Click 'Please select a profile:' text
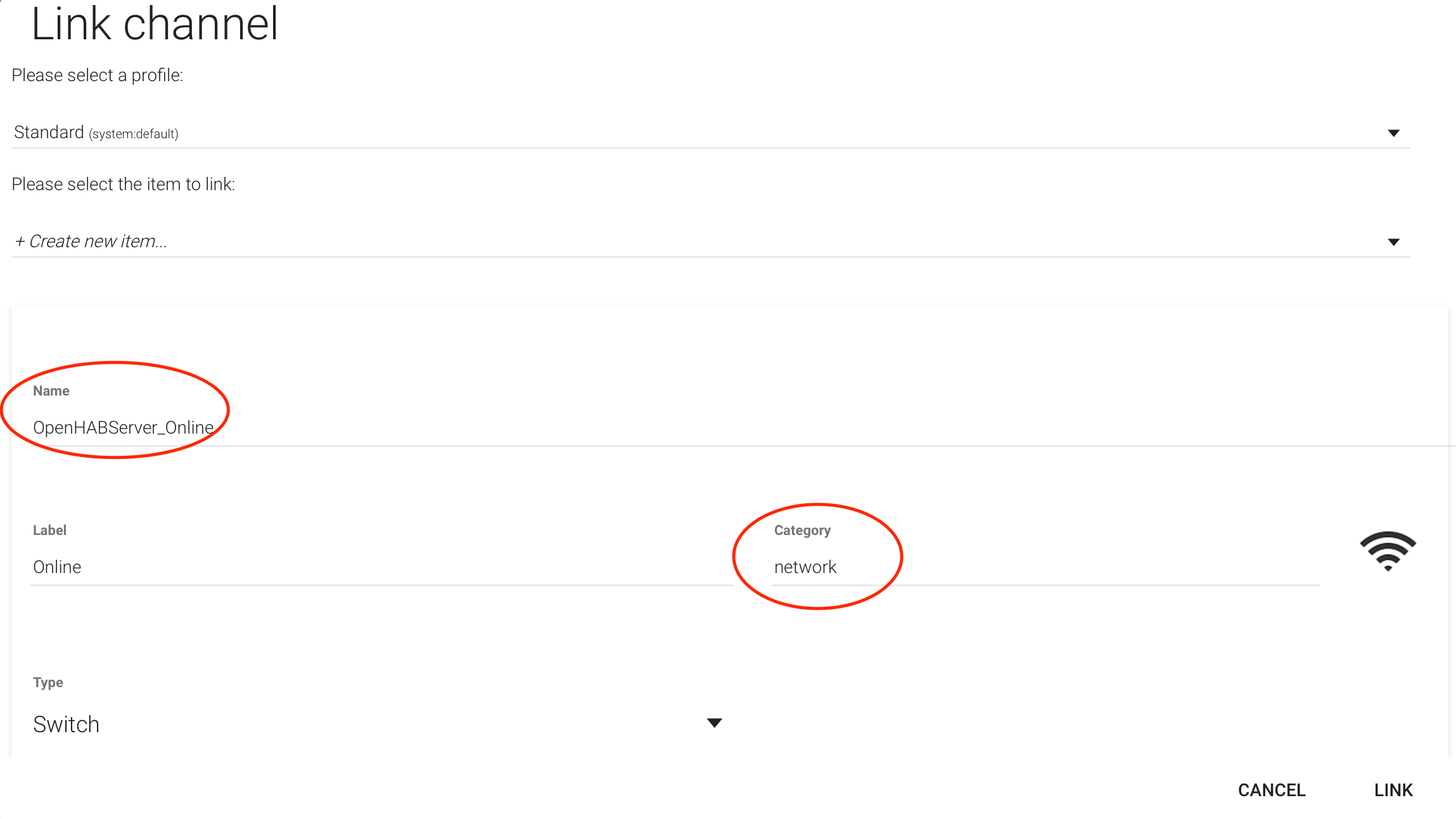Screen dimensions: 1456x819 tap(97, 75)
